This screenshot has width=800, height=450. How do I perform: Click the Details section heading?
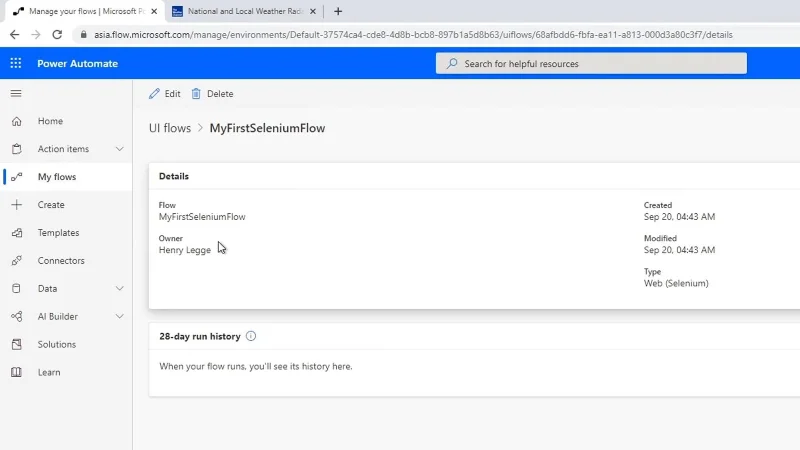click(x=173, y=176)
